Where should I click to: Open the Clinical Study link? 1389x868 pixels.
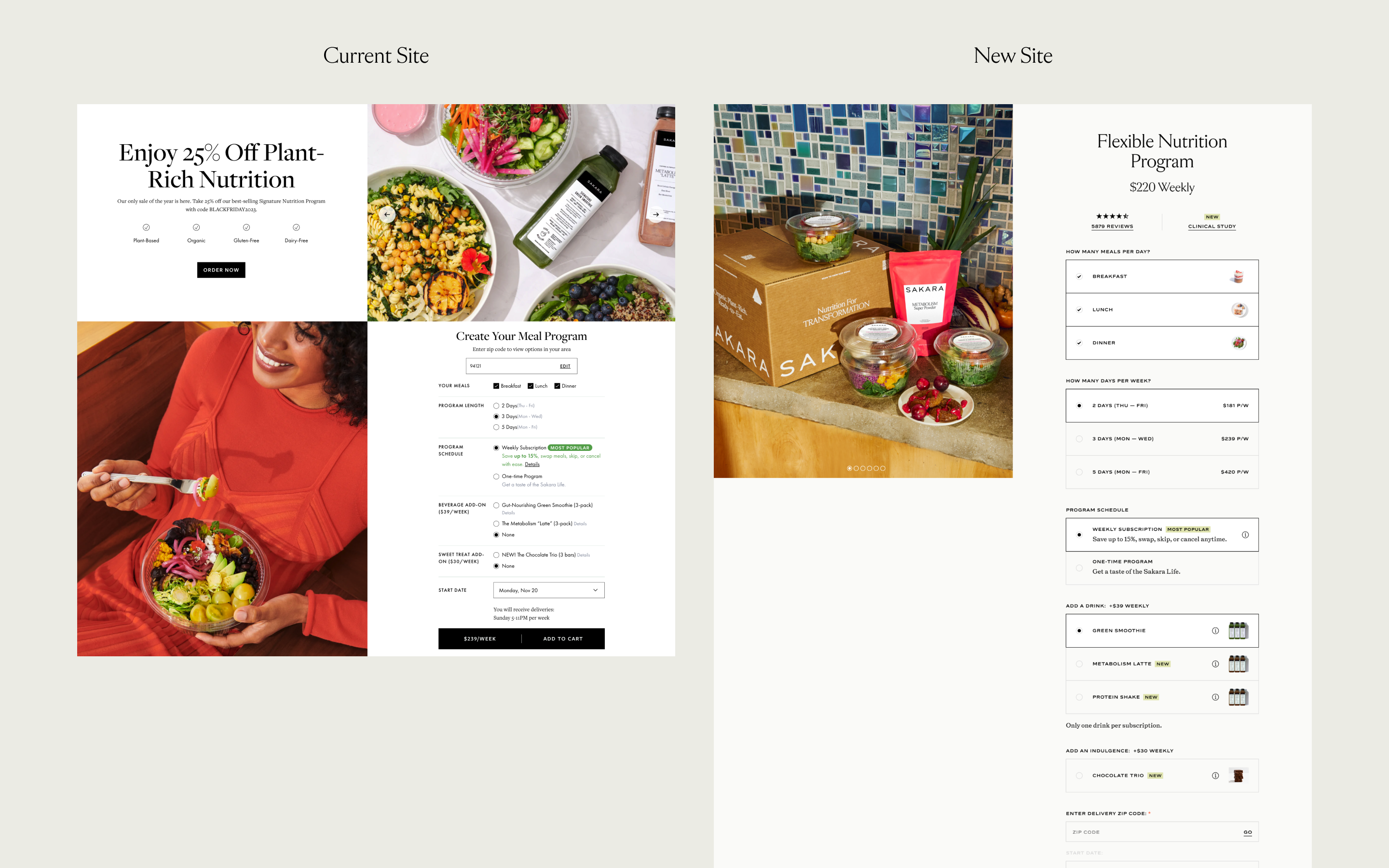[1212, 226]
